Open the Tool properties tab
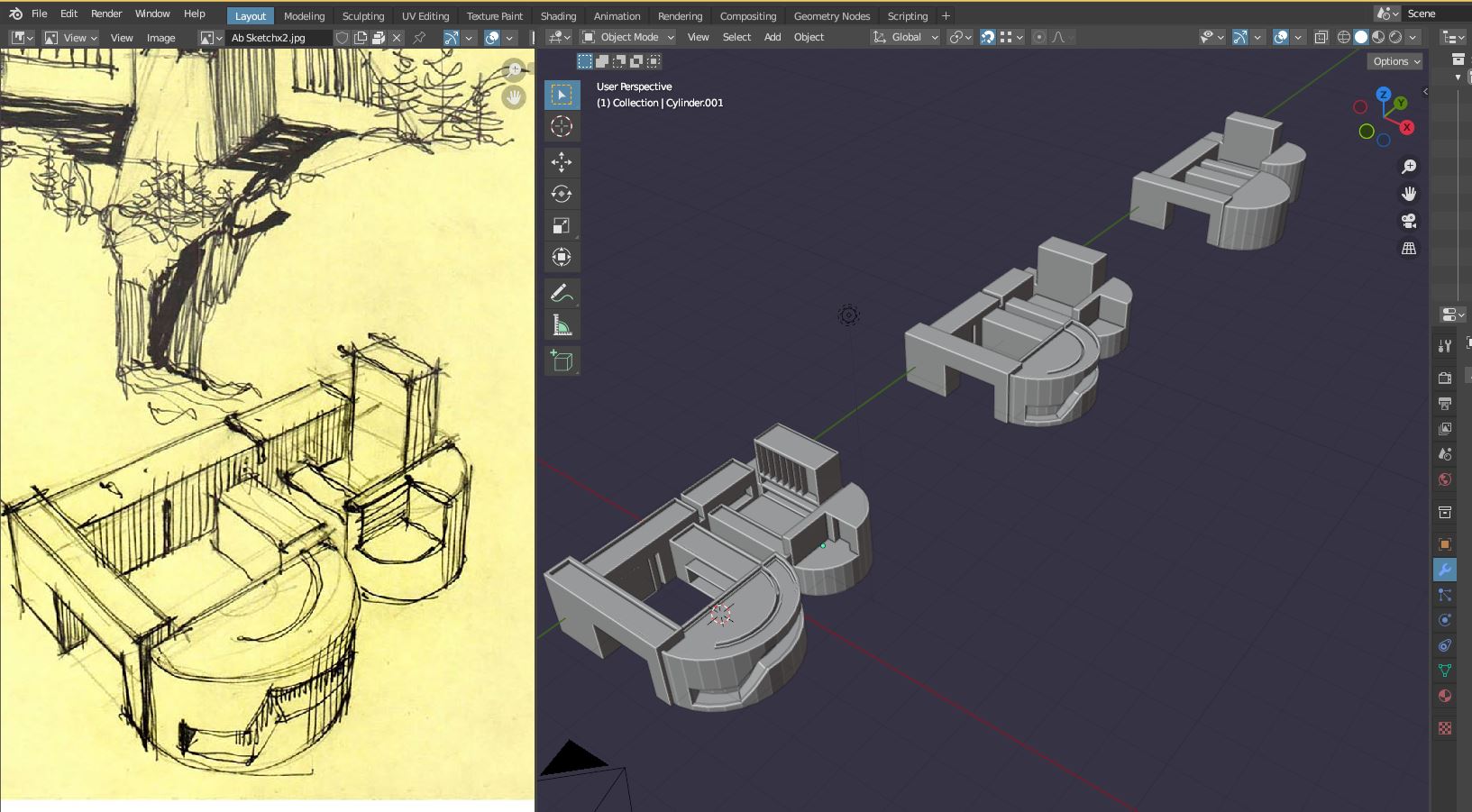This screenshot has width=1472, height=812. [1445, 345]
